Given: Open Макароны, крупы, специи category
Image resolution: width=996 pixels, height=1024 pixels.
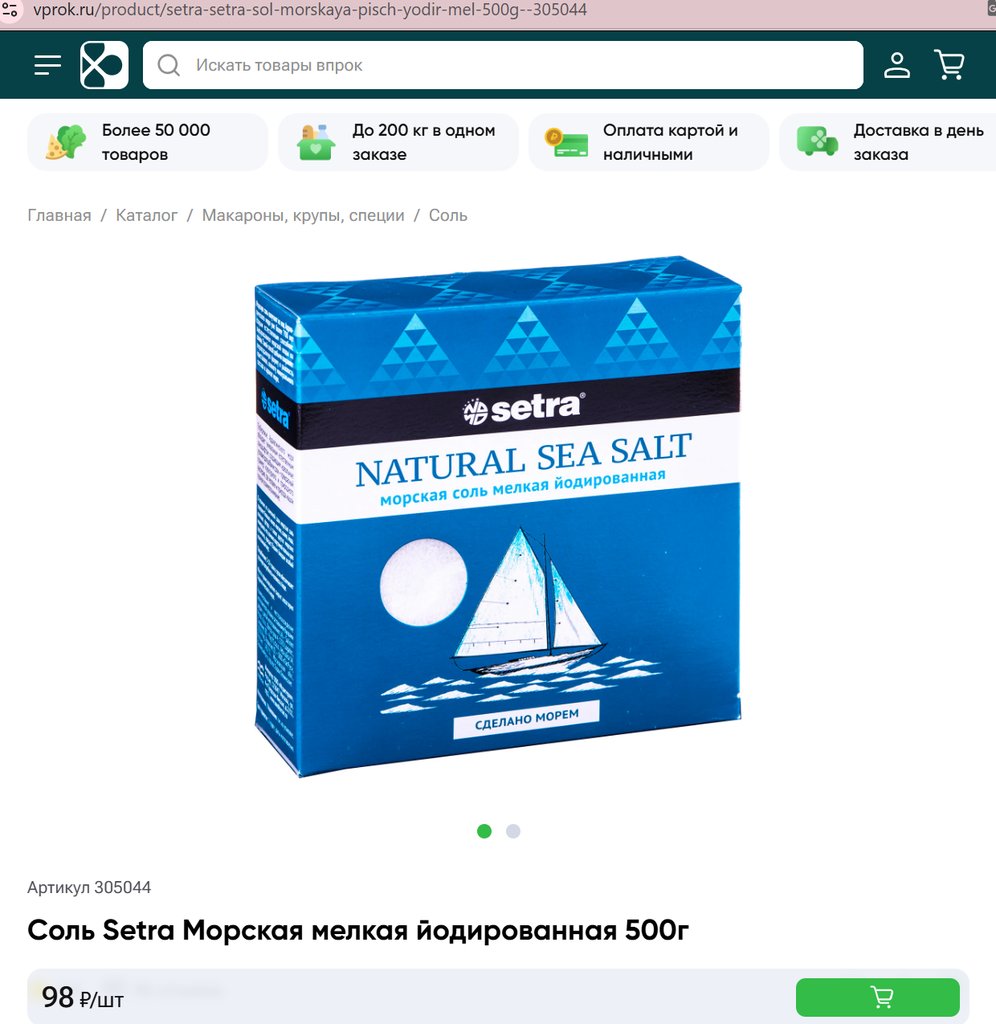Looking at the screenshot, I should point(303,216).
